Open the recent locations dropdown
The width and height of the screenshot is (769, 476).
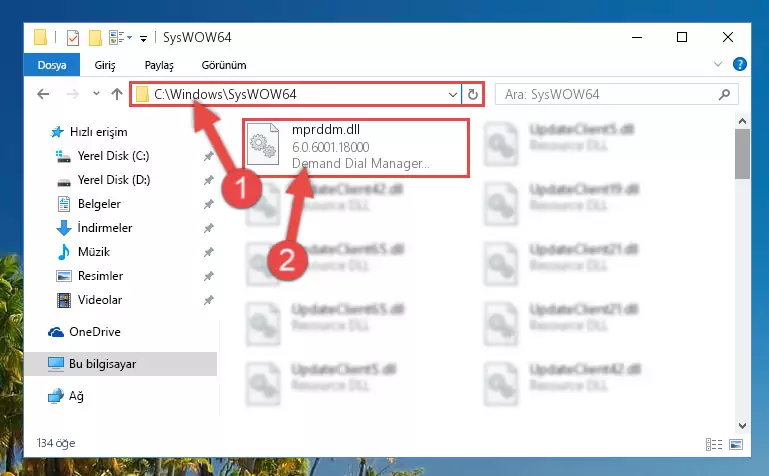click(96, 94)
